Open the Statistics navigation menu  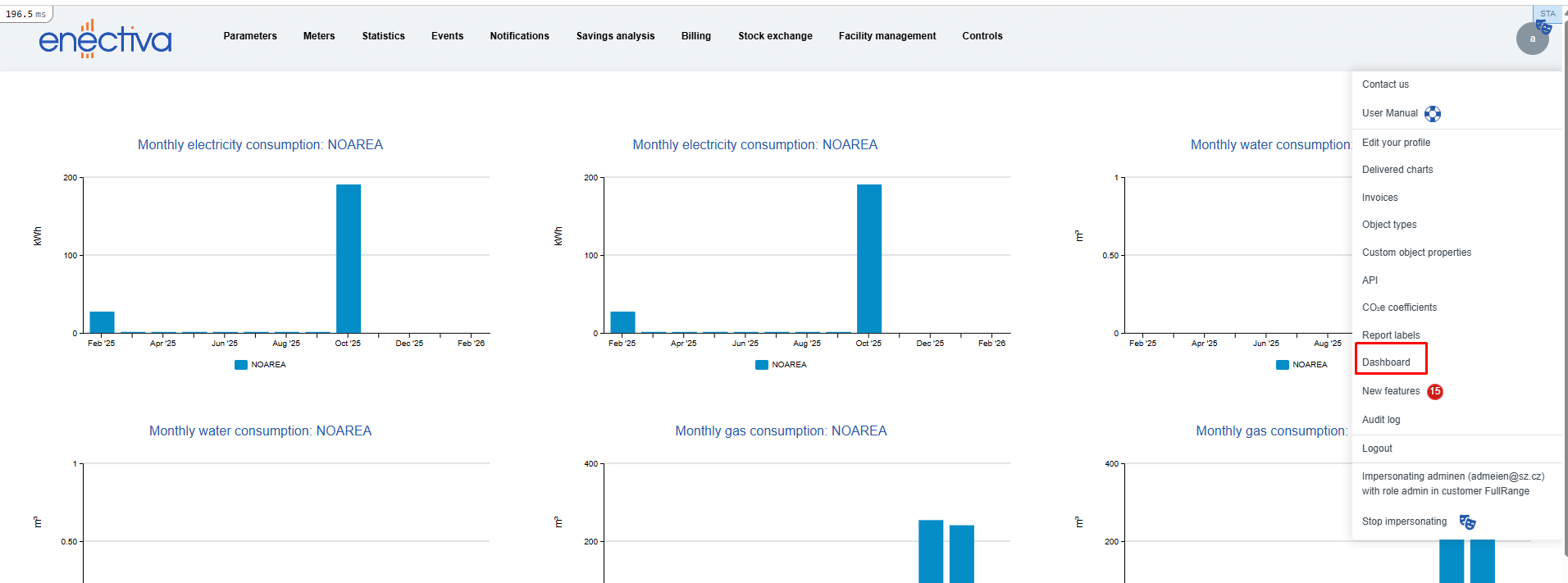[x=383, y=36]
